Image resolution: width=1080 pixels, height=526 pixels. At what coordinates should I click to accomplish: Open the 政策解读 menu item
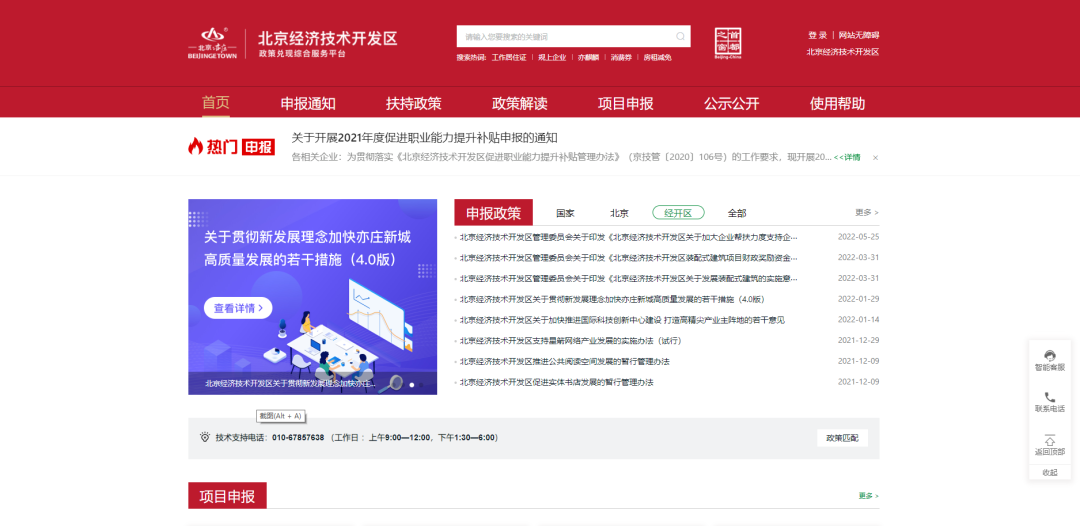(x=519, y=104)
